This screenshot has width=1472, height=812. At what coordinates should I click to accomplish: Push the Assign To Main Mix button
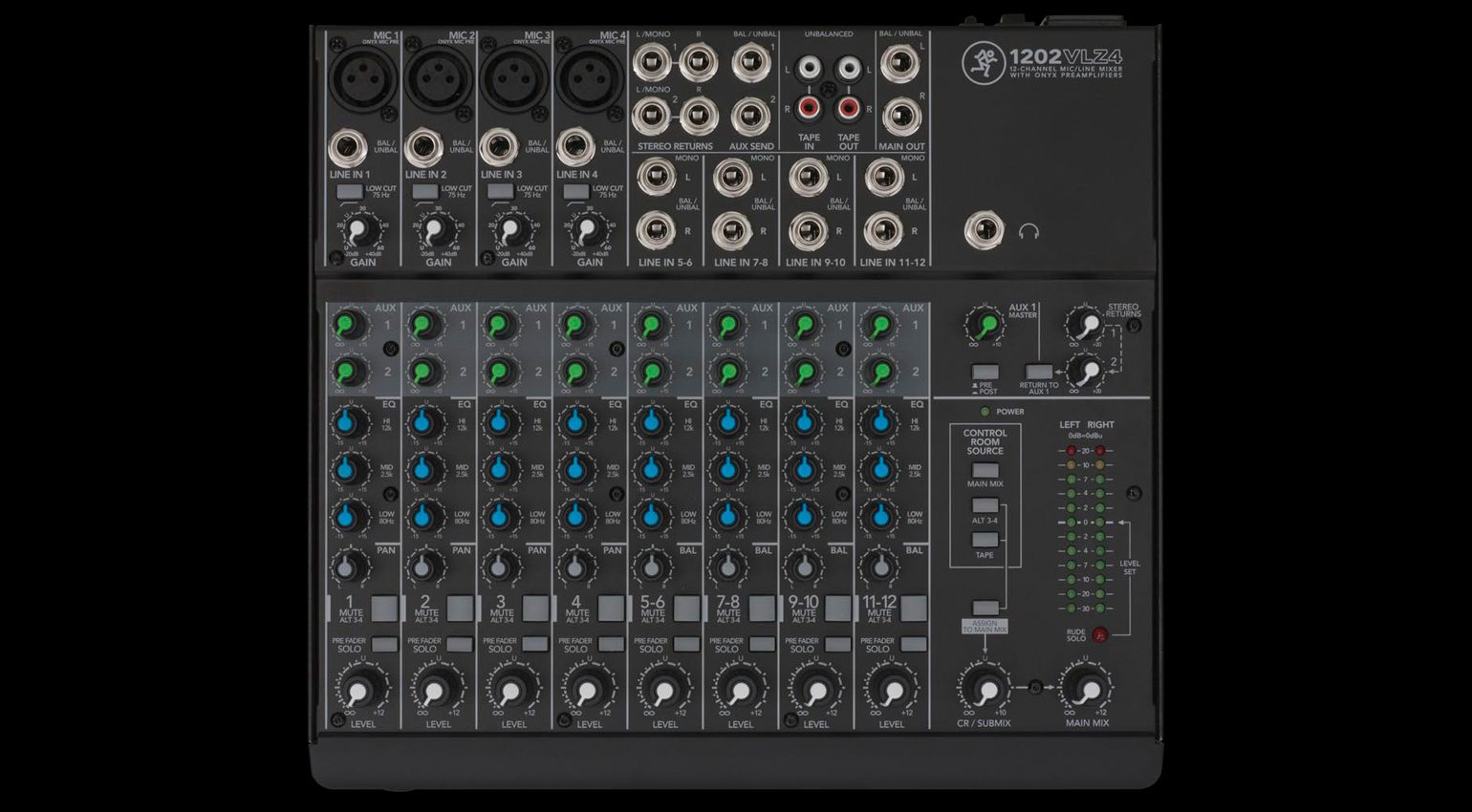pos(985,608)
